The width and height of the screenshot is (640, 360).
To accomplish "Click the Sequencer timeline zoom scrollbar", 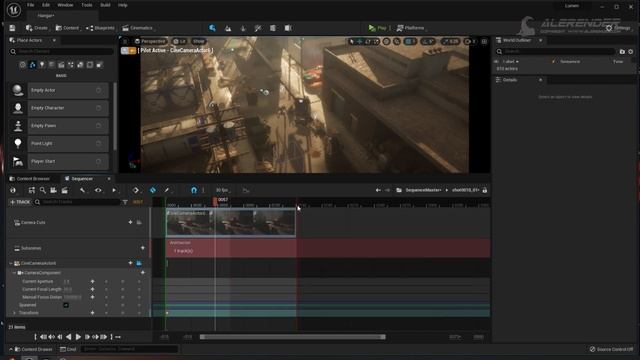I will pyautogui.click(x=292, y=337).
